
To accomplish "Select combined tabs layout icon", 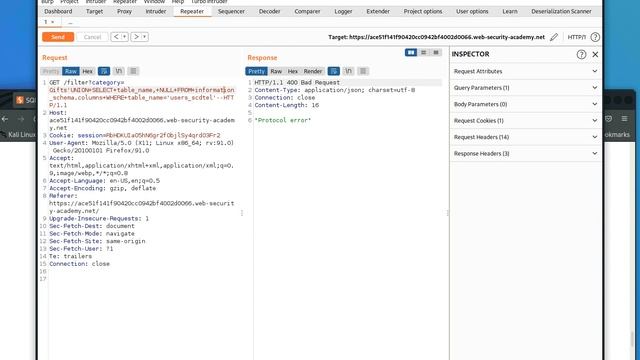I will tap(436, 52).
